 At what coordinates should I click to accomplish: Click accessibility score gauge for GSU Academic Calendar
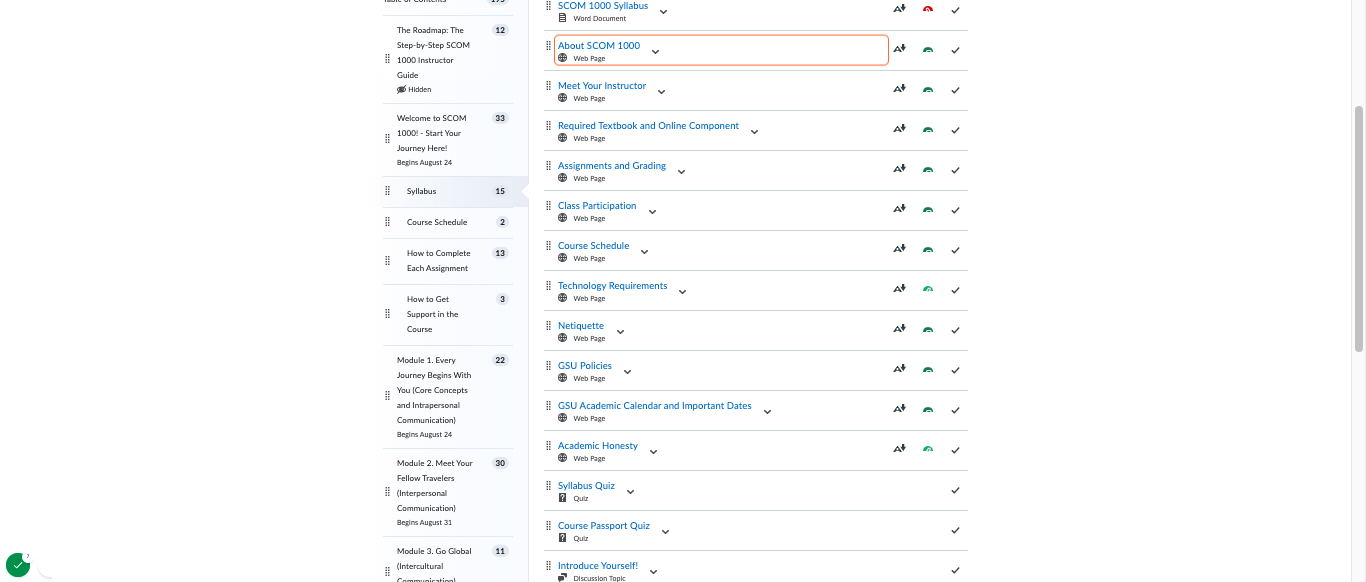pos(928,410)
